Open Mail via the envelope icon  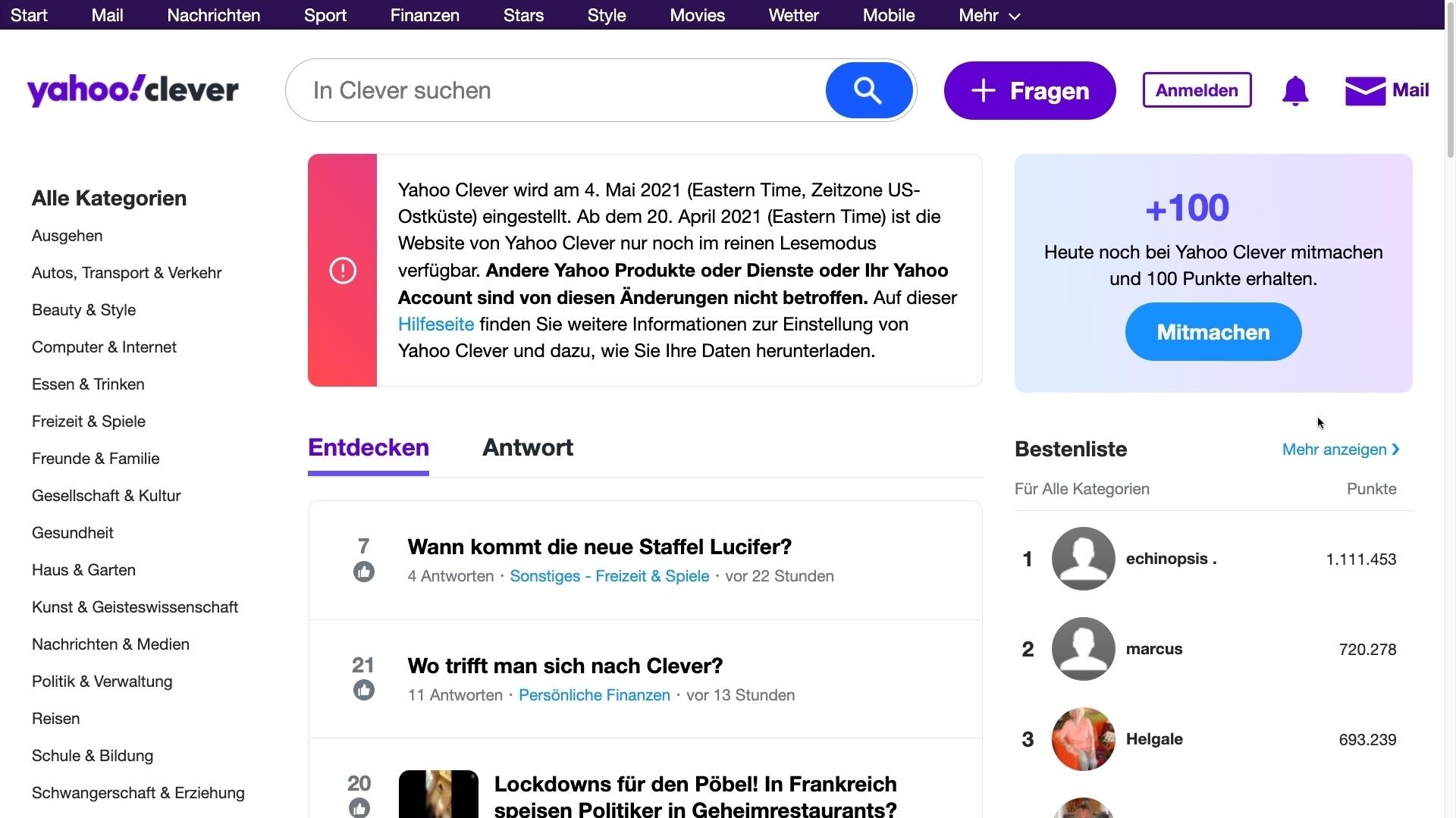[1365, 91]
